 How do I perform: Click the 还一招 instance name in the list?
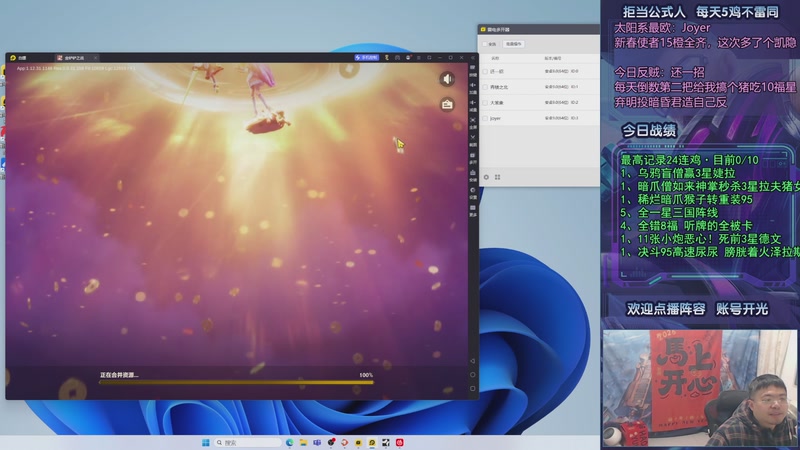click(x=496, y=71)
